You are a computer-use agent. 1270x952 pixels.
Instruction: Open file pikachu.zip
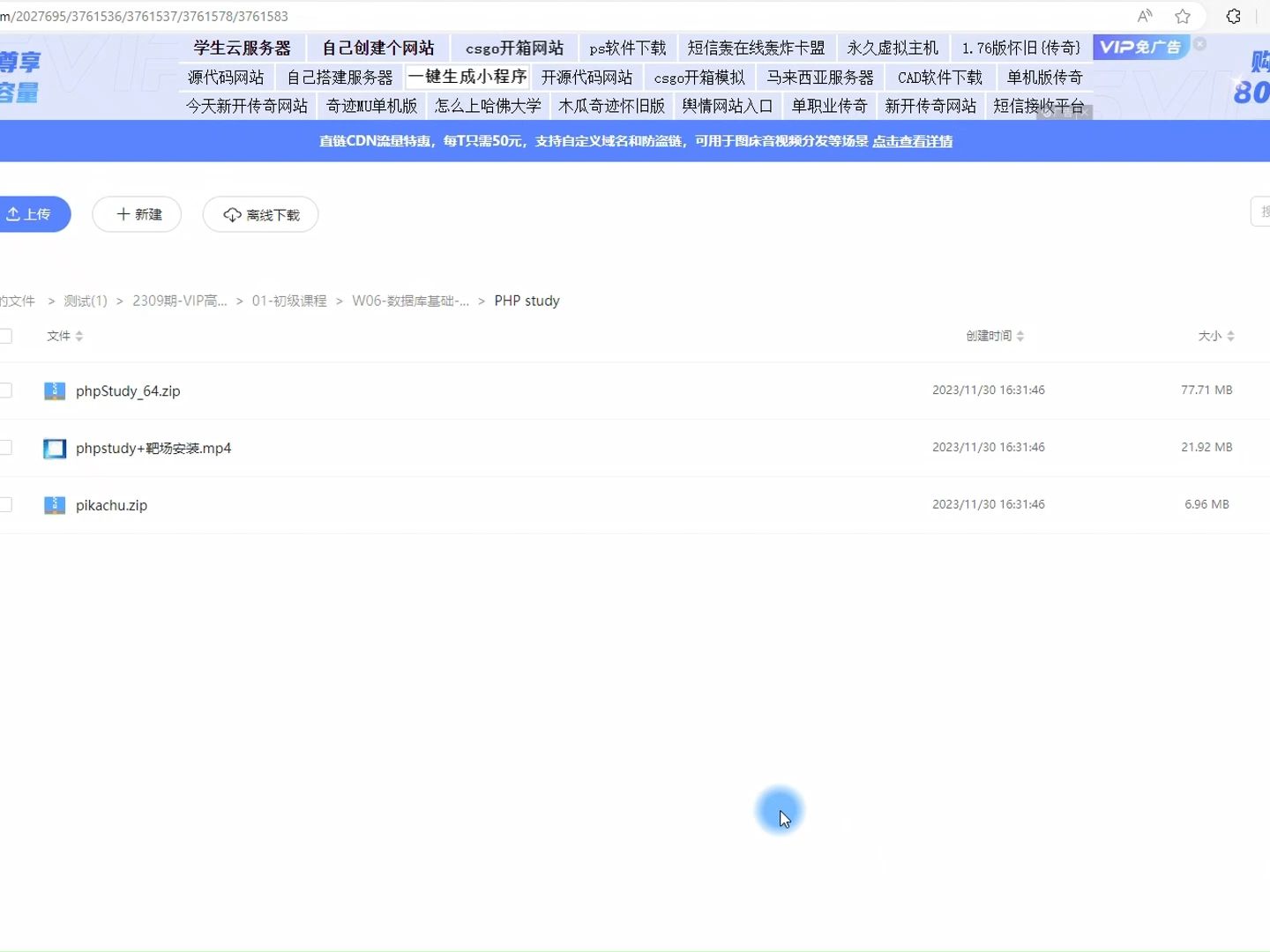coord(111,505)
